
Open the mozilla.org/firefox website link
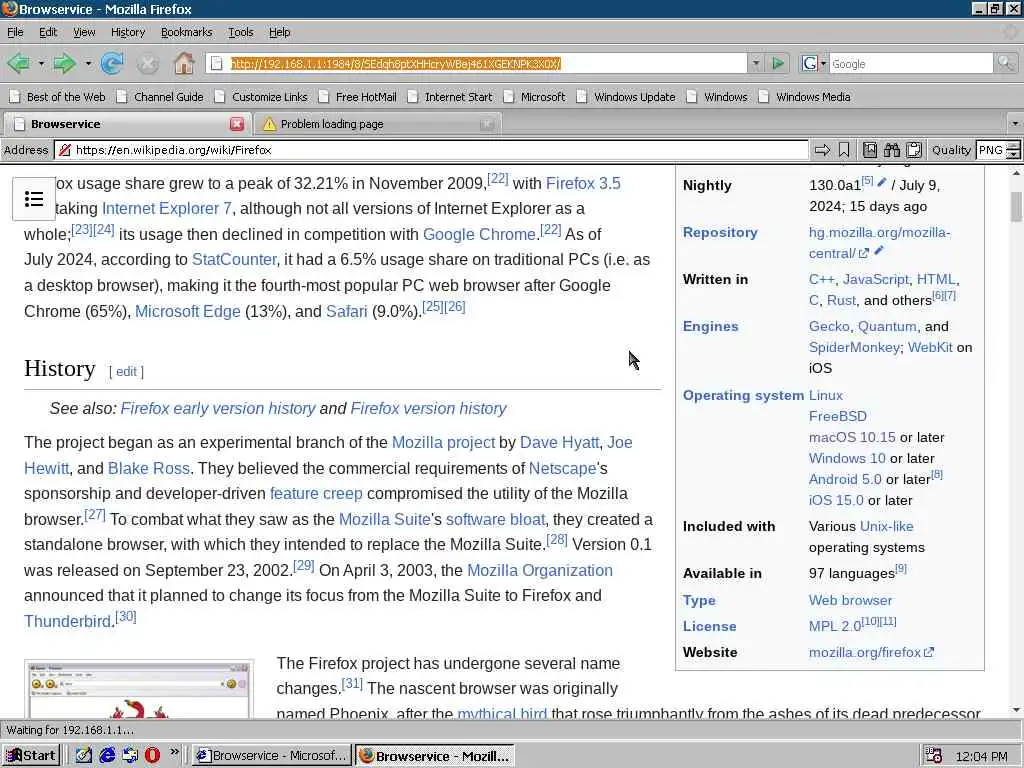[871, 652]
